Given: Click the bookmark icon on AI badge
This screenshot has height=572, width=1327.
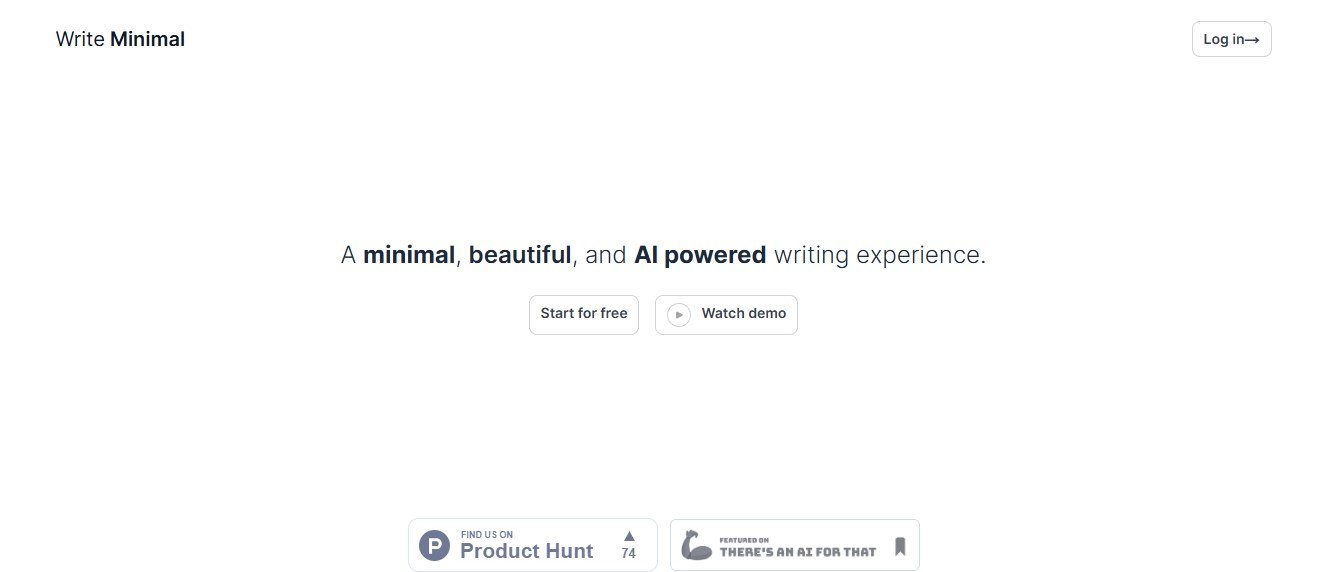Looking at the screenshot, I should [900, 547].
